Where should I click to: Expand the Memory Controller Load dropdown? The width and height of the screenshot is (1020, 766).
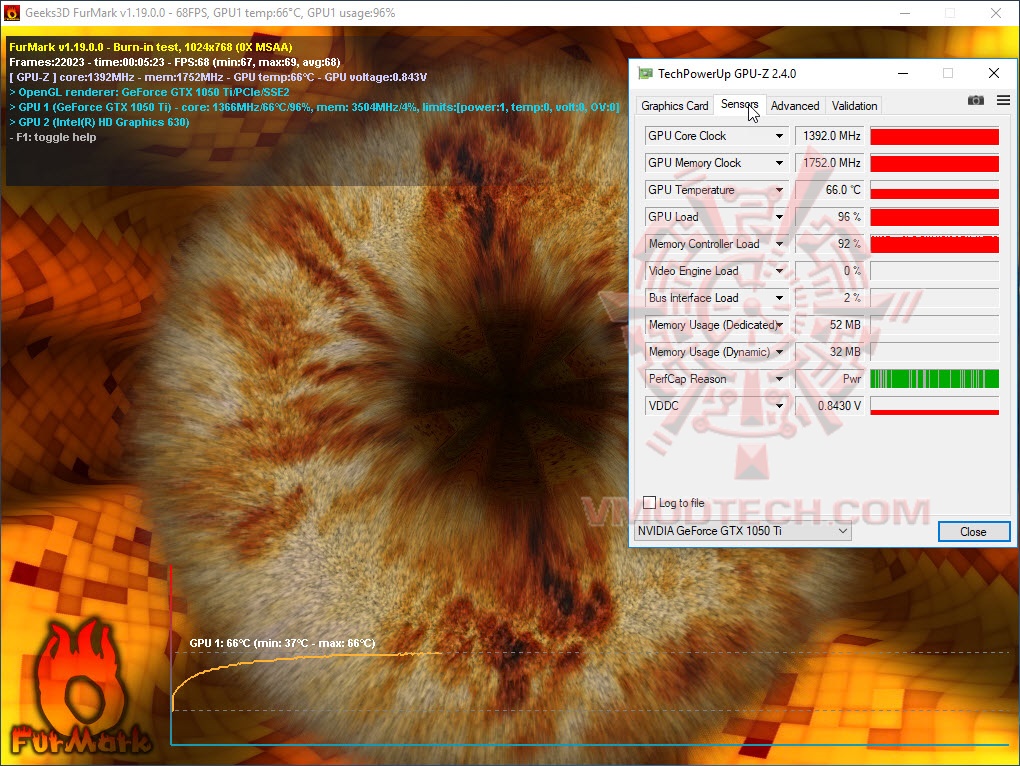779,244
